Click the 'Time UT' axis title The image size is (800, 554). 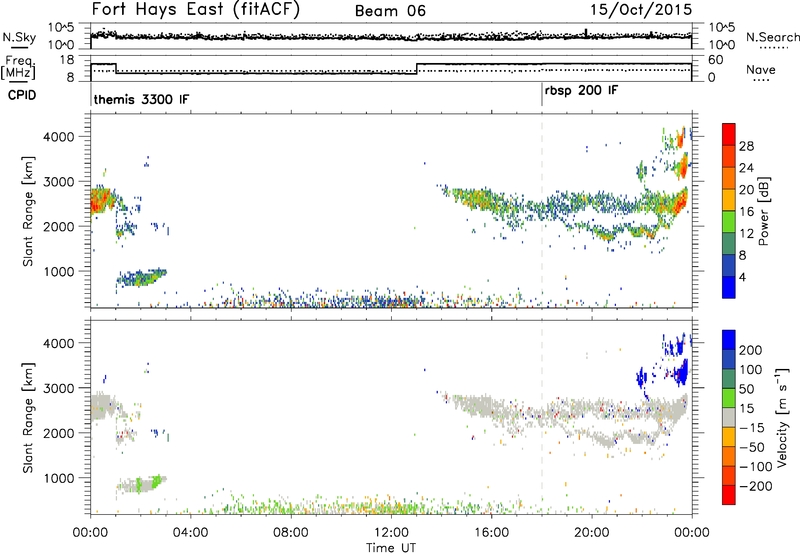pyautogui.click(x=391, y=548)
